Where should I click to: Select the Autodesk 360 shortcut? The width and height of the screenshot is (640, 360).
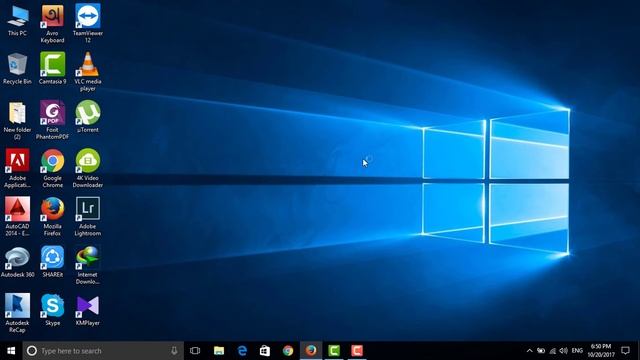coord(17,262)
